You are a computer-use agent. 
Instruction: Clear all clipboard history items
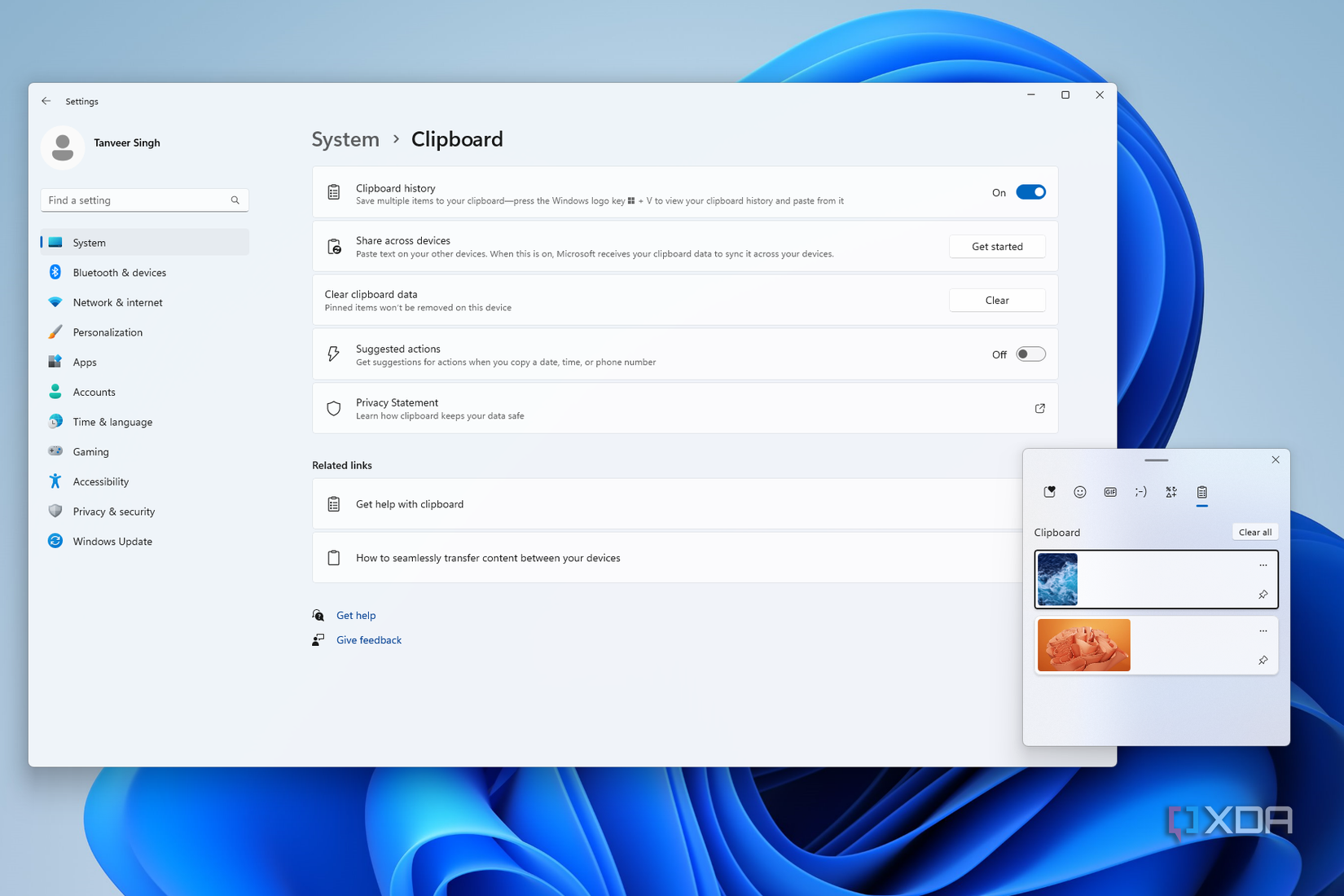coord(1255,531)
